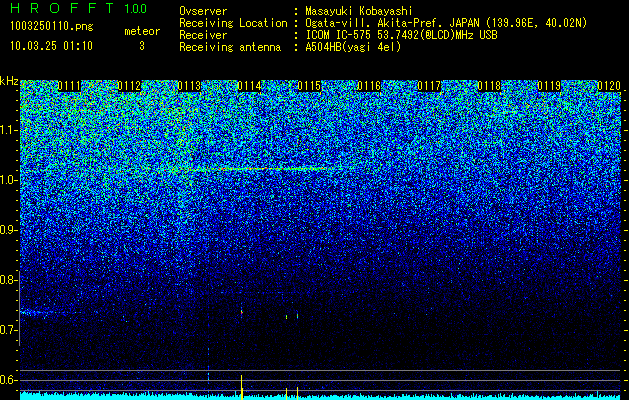Click the observer name Masayuki Kobayashi
Viewport: 629px width, 400px height.
[x=358, y=11]
